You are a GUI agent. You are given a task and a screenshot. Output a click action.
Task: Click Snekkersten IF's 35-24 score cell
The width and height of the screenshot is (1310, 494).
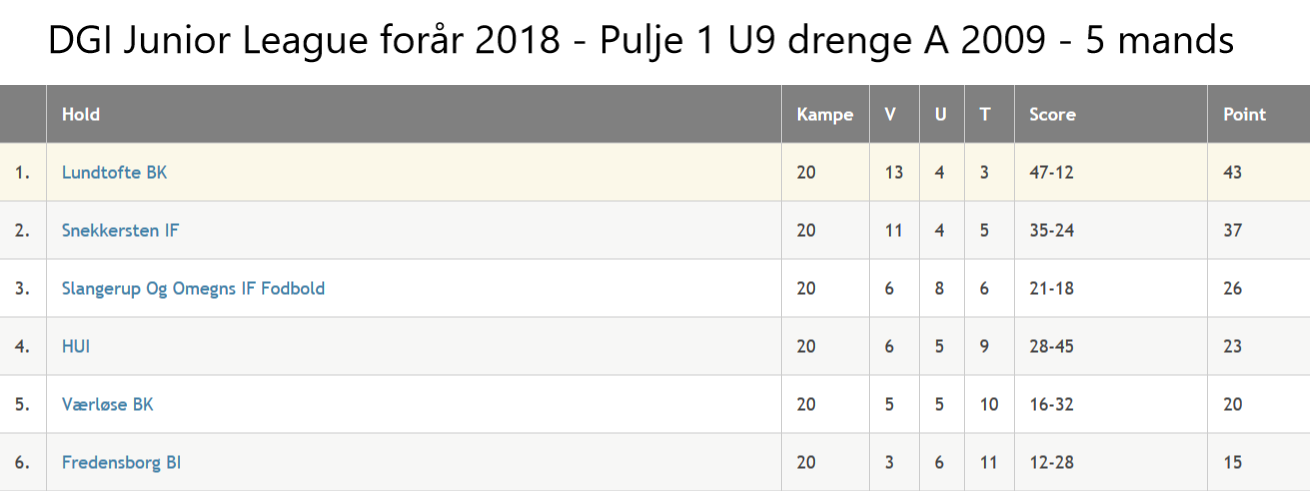pos(1051,230)
